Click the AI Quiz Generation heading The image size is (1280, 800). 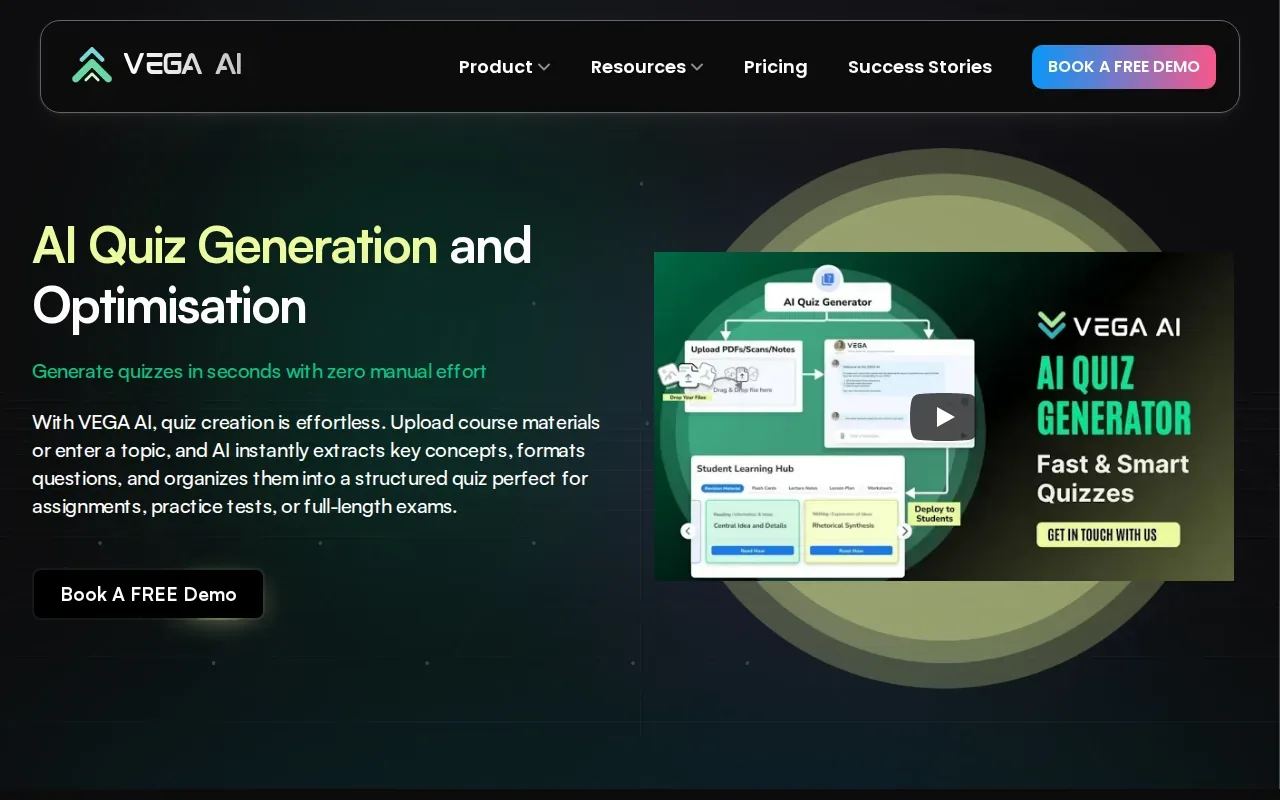[x=235, y=245]
